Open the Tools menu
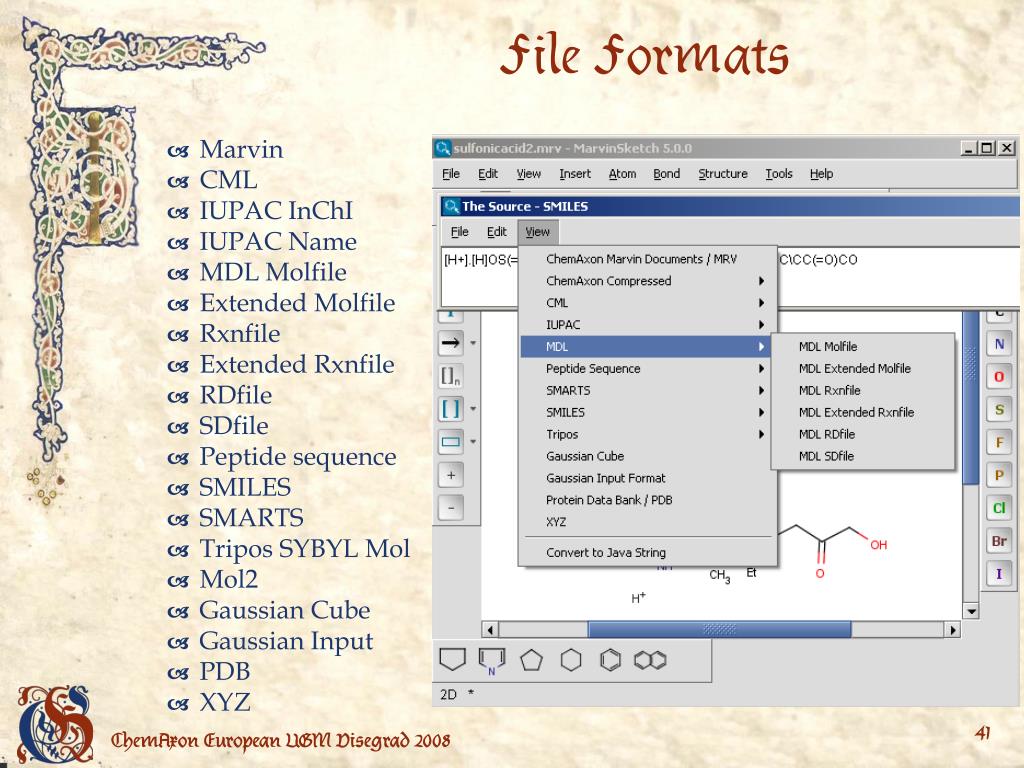The height and width of the screenshot is (768, 1024). (778, 174)
